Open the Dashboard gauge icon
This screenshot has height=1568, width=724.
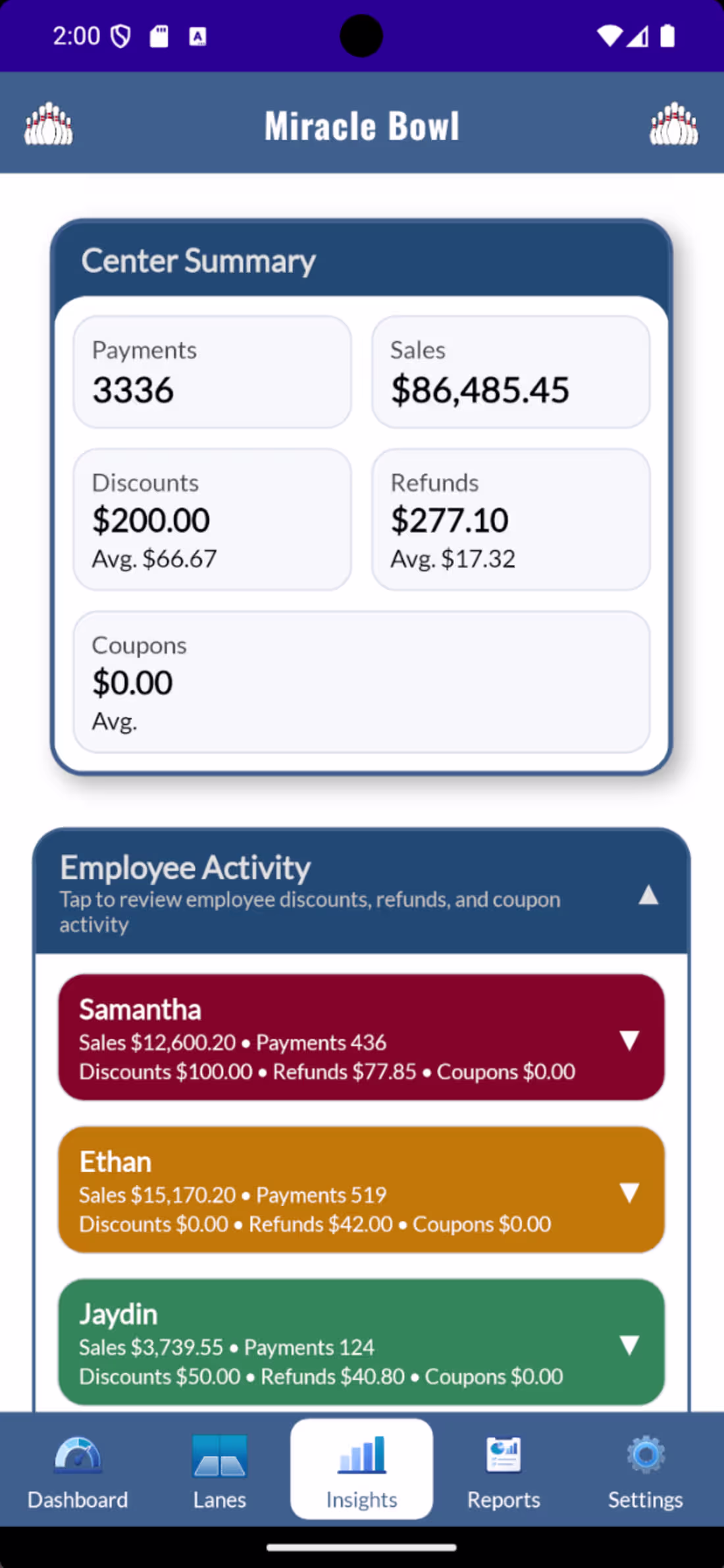[78, 1455]
